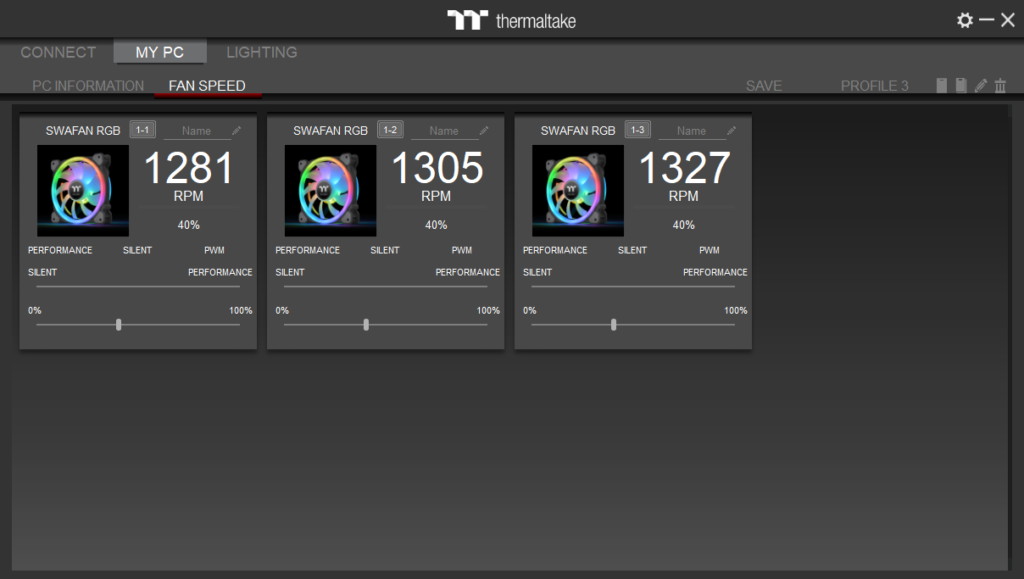Open the PROFILE 3 selector

click(x=874, y=86)
